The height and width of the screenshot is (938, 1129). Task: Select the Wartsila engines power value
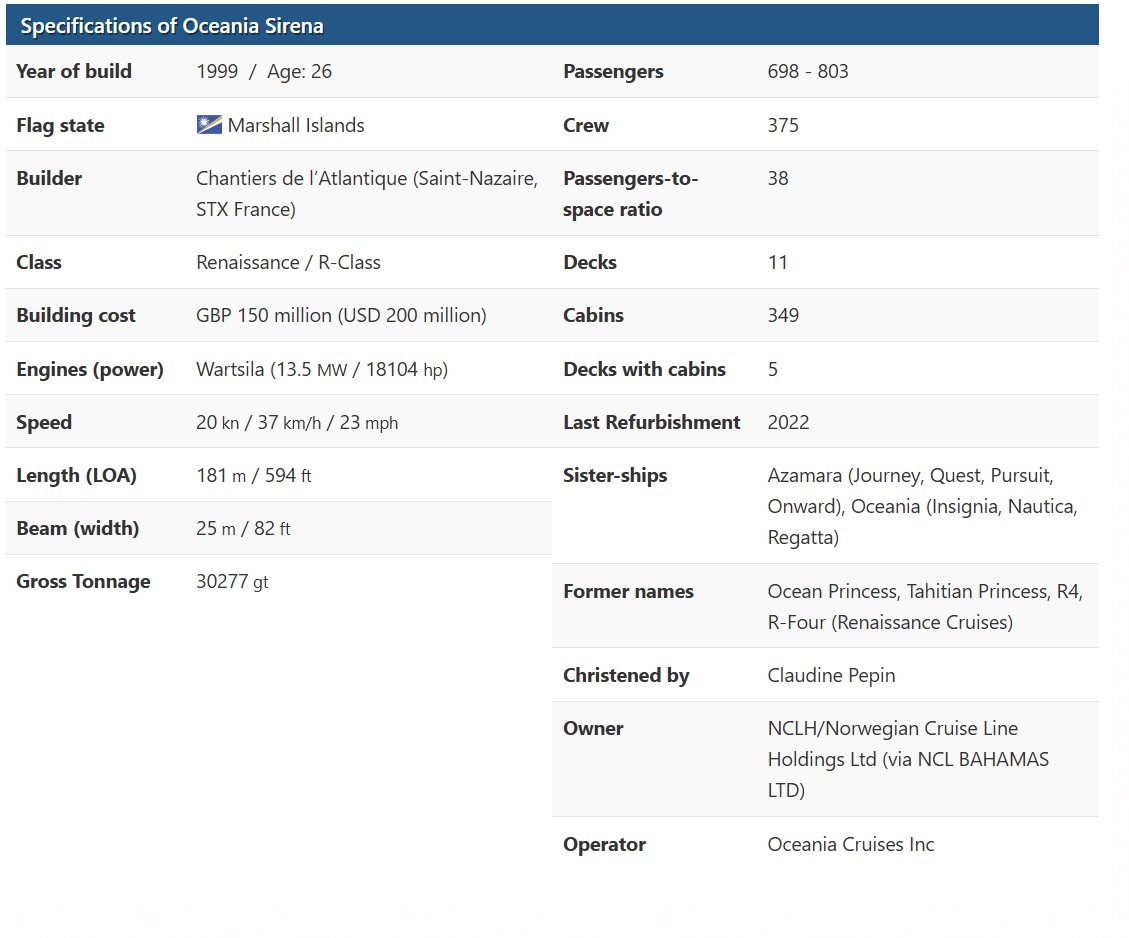tap(321, 369)
